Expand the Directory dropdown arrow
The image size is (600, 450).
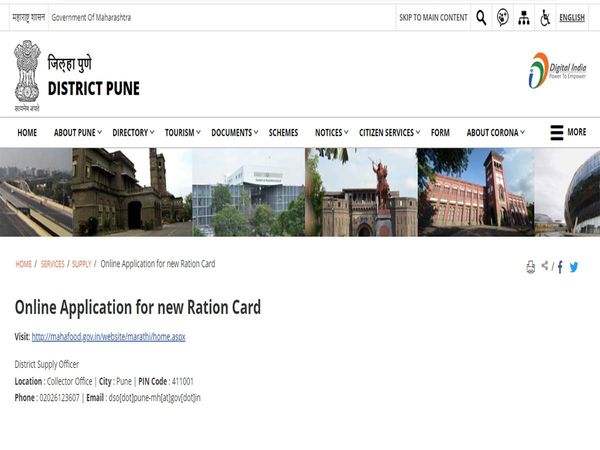point(152,132)
